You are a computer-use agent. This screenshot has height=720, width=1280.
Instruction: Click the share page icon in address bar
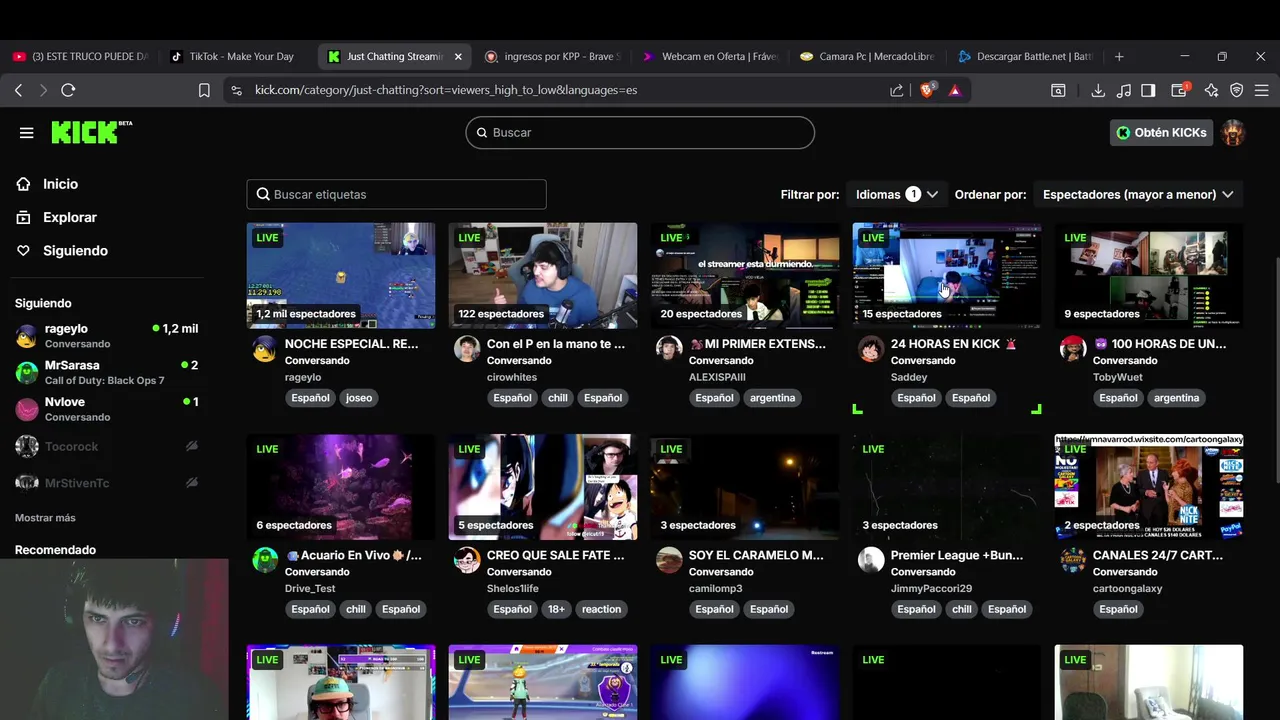pos(897,90)
